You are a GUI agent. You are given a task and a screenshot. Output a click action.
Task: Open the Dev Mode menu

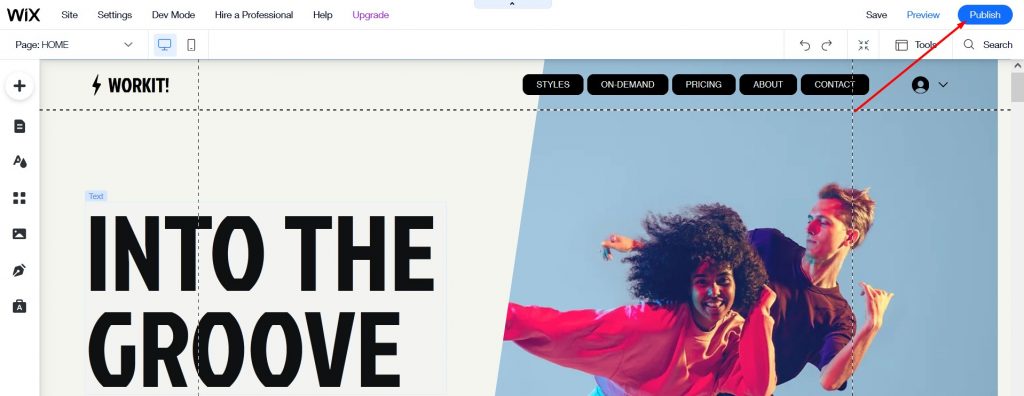pyautogui.click(x=174, y=15)
